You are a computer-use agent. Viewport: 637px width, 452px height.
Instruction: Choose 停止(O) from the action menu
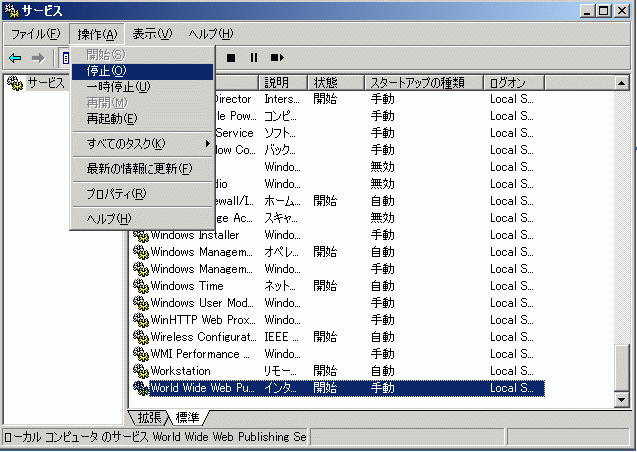click(x=142, y=71)
